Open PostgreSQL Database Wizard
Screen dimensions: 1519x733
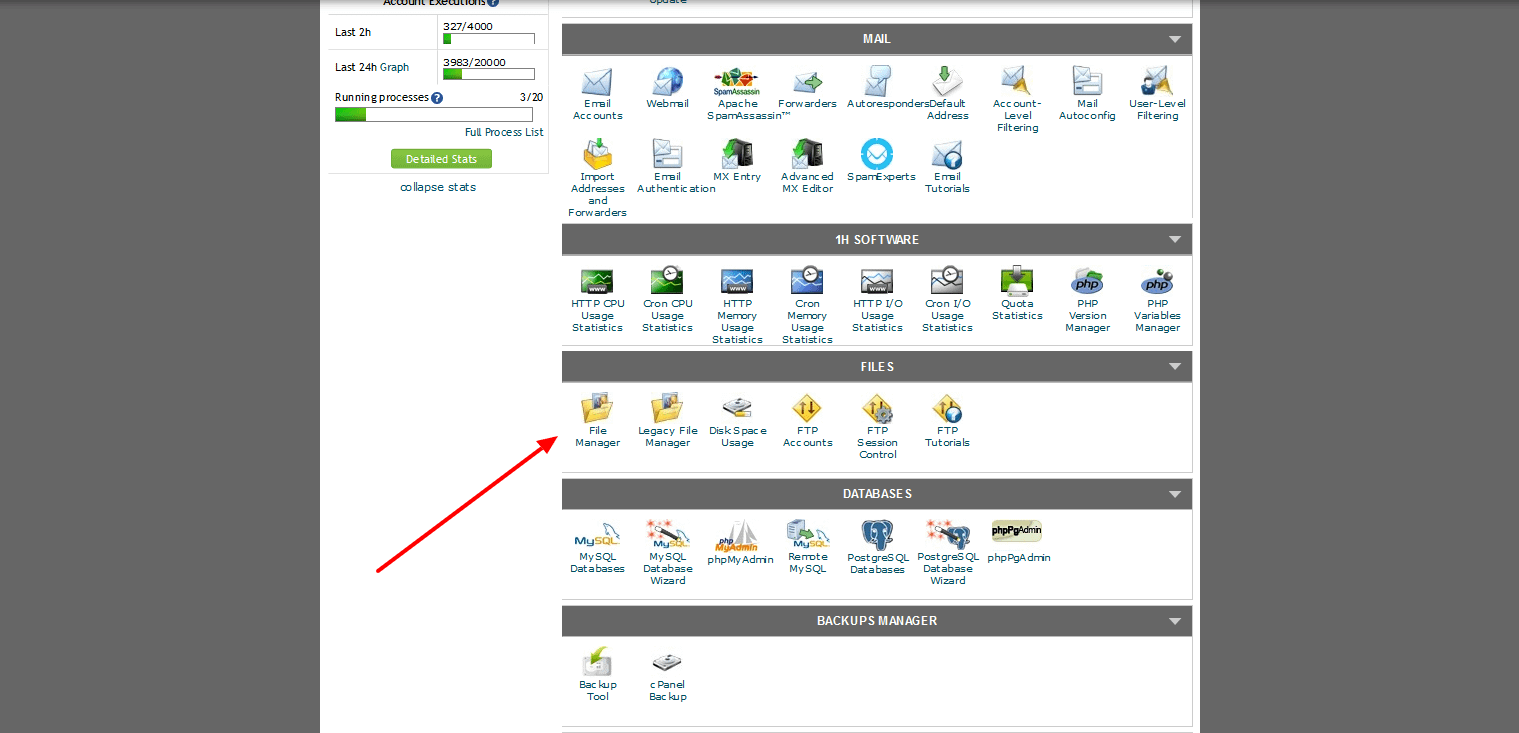(947, 553)
